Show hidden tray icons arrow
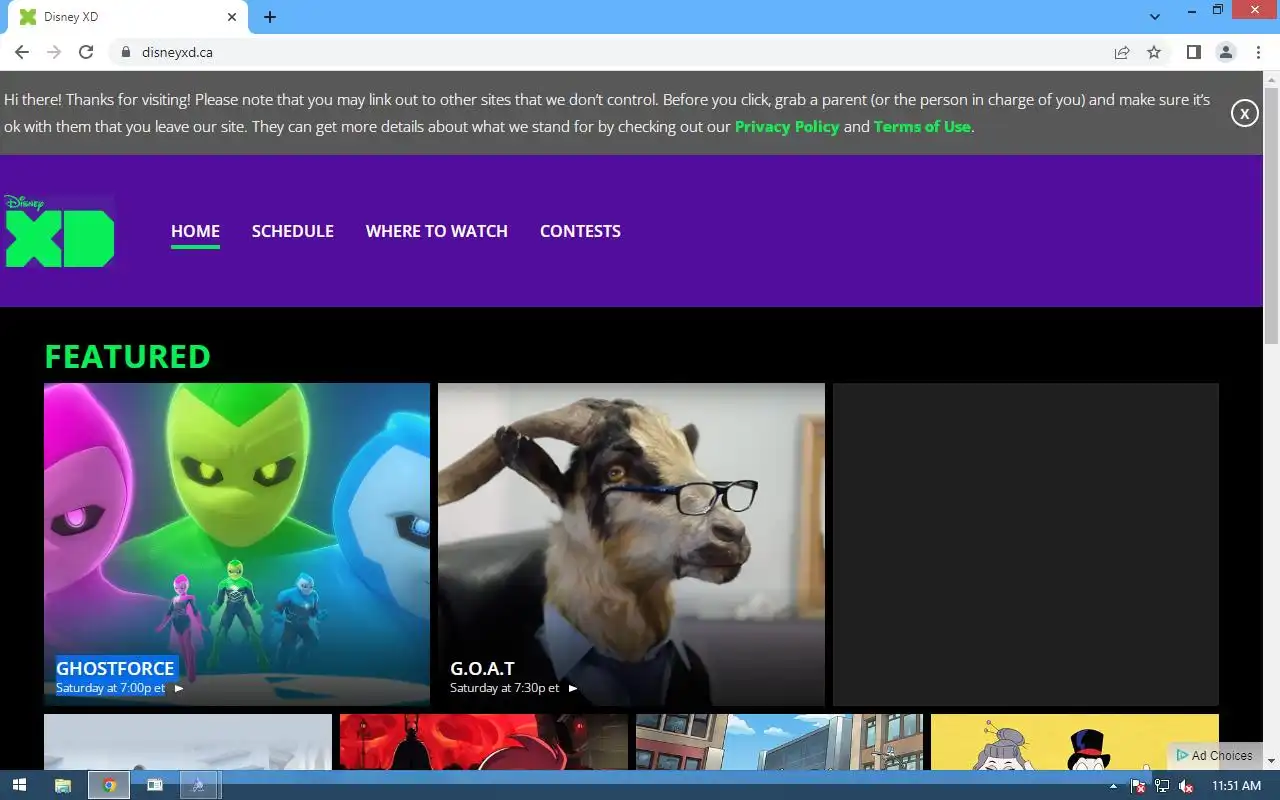This screenshot has height=800, width=1280. click(x=1113, y=786)
